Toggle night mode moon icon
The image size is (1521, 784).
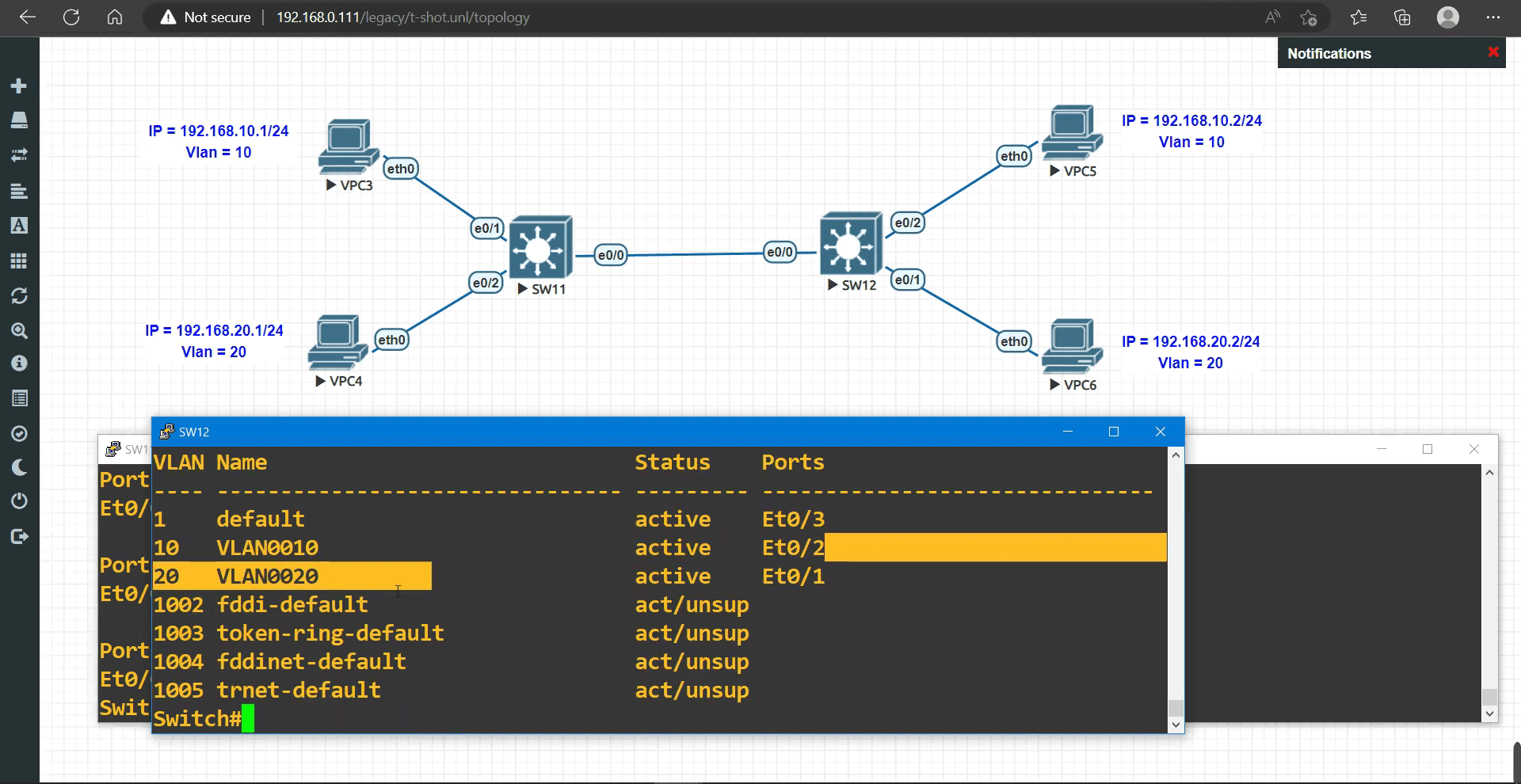point(19,467)
